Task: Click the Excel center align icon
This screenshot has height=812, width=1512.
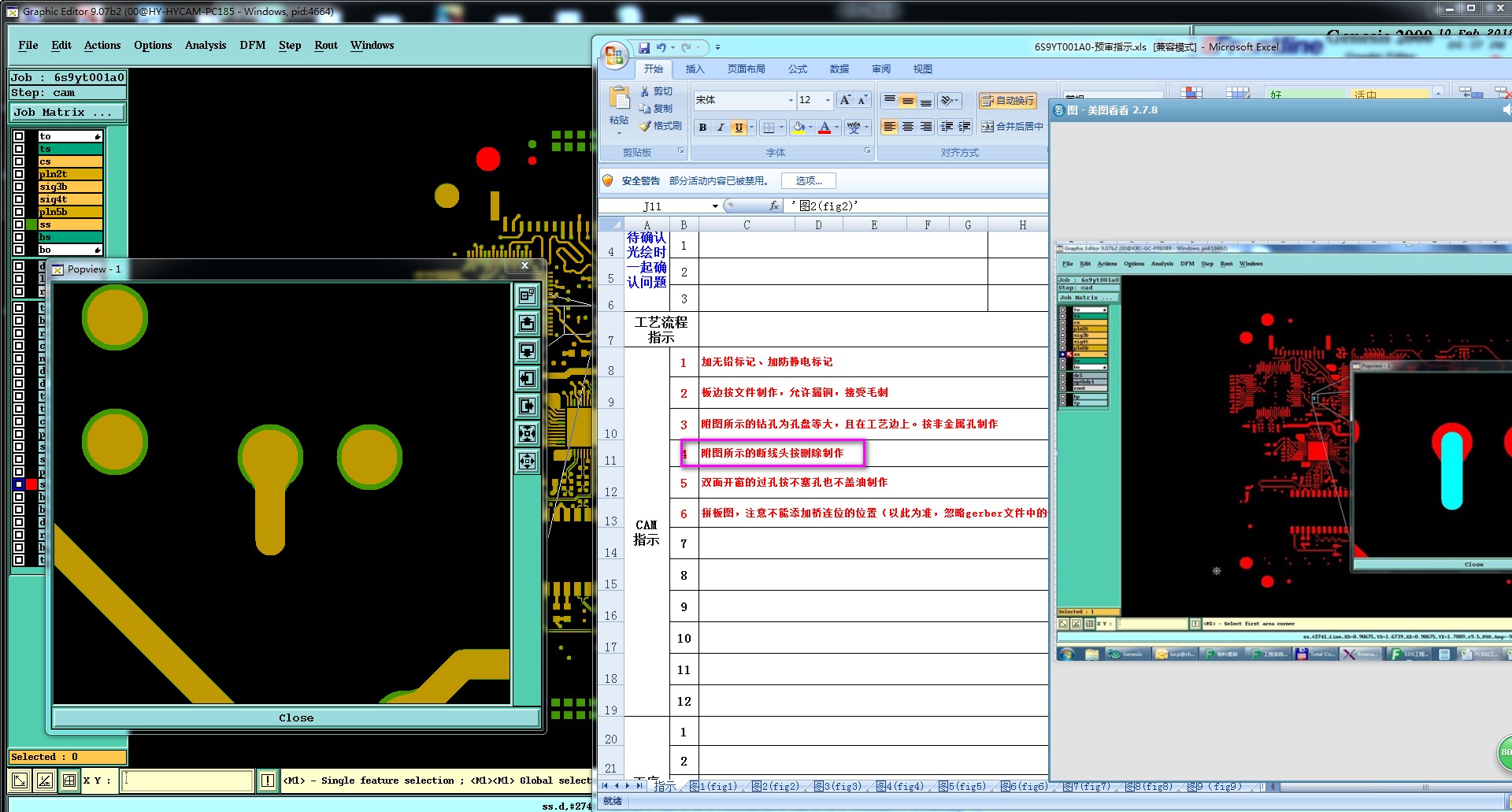Action: 907,127
